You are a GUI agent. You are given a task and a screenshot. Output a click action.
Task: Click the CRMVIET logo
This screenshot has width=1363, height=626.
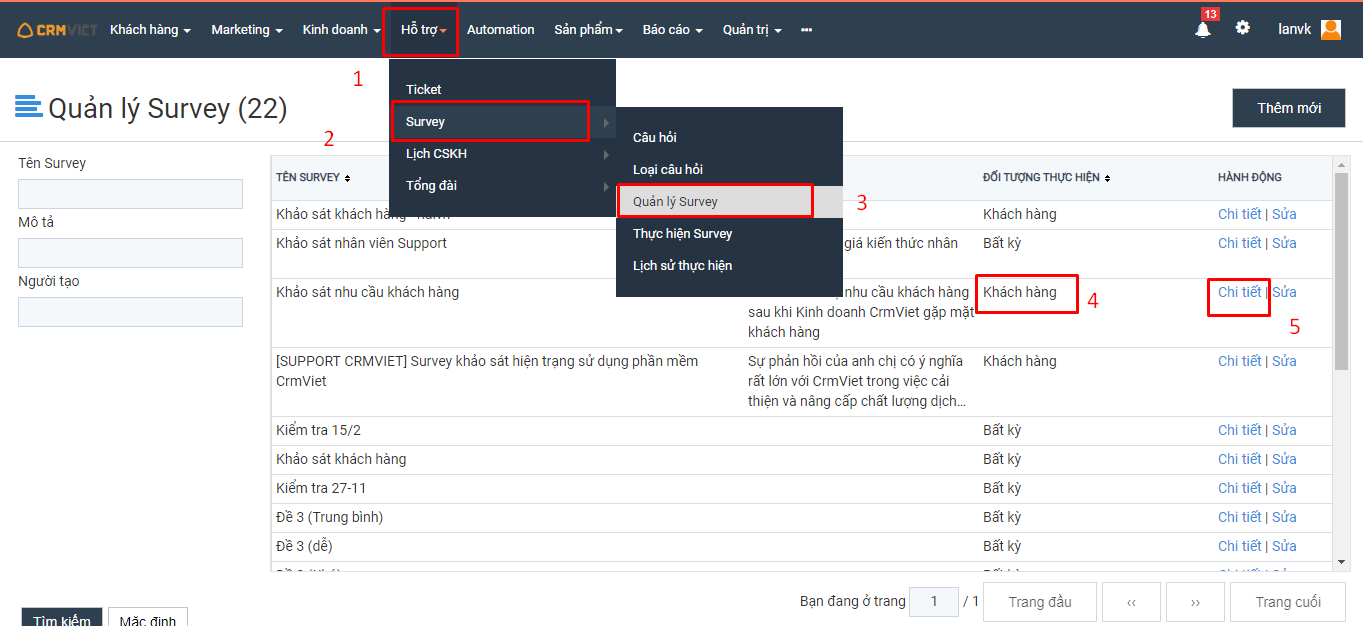(x=57, y=30)
